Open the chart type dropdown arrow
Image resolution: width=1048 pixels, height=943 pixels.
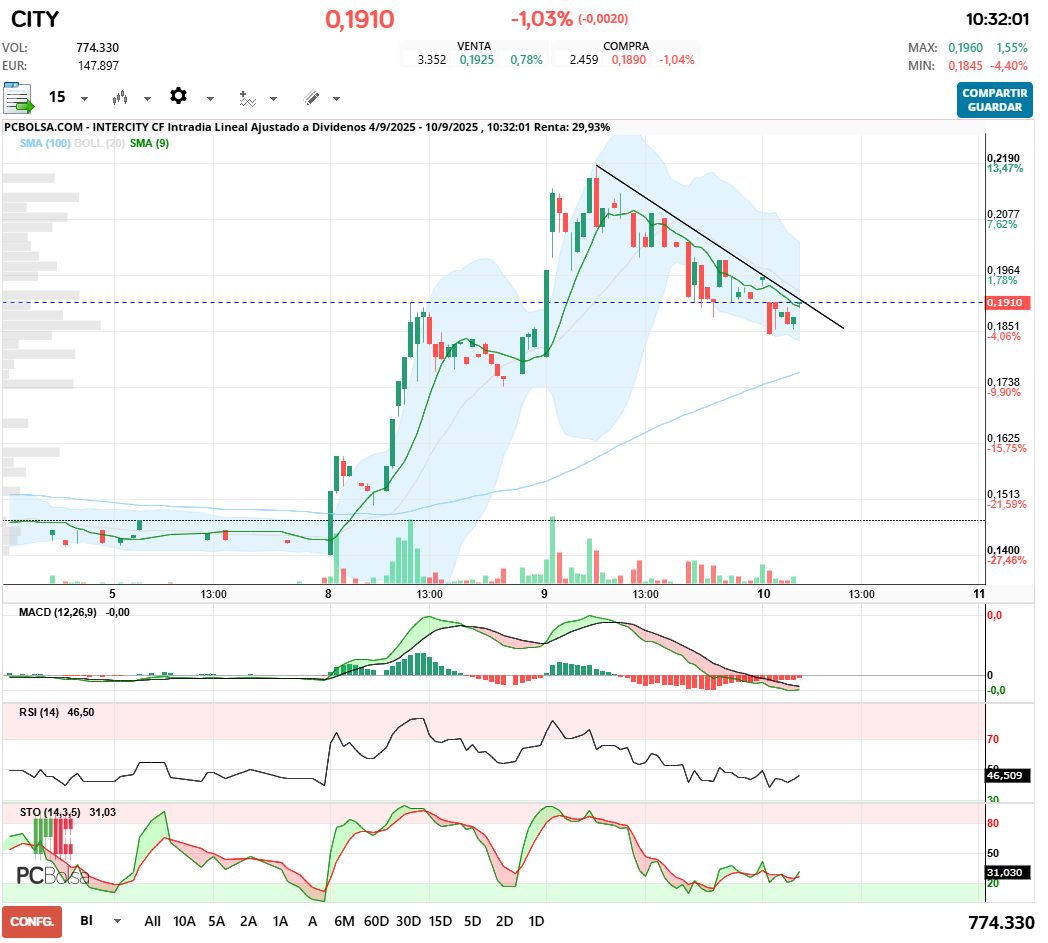tap(147, 99)
